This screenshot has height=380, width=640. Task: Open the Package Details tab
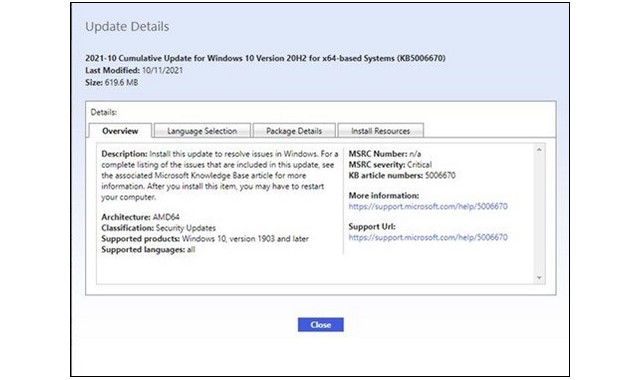(x=294, y=131)
